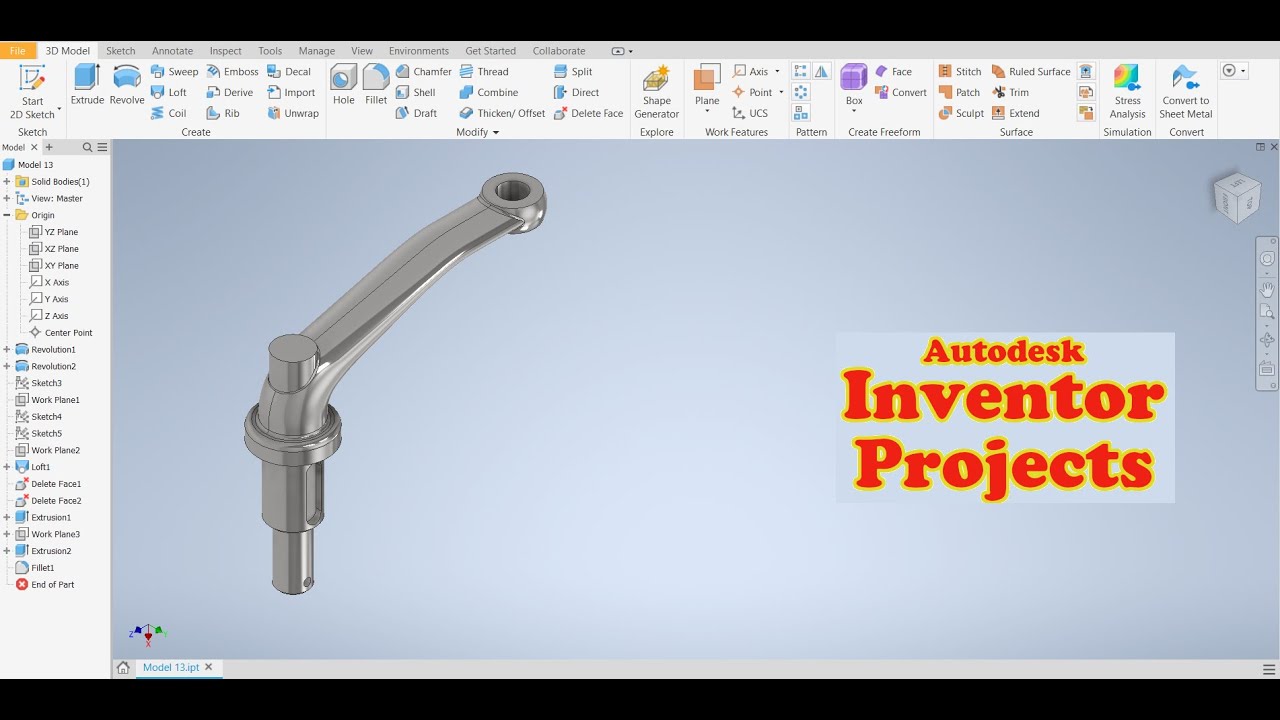Choose the Sweep tool
1280x720 pixels.
[175, 72]
